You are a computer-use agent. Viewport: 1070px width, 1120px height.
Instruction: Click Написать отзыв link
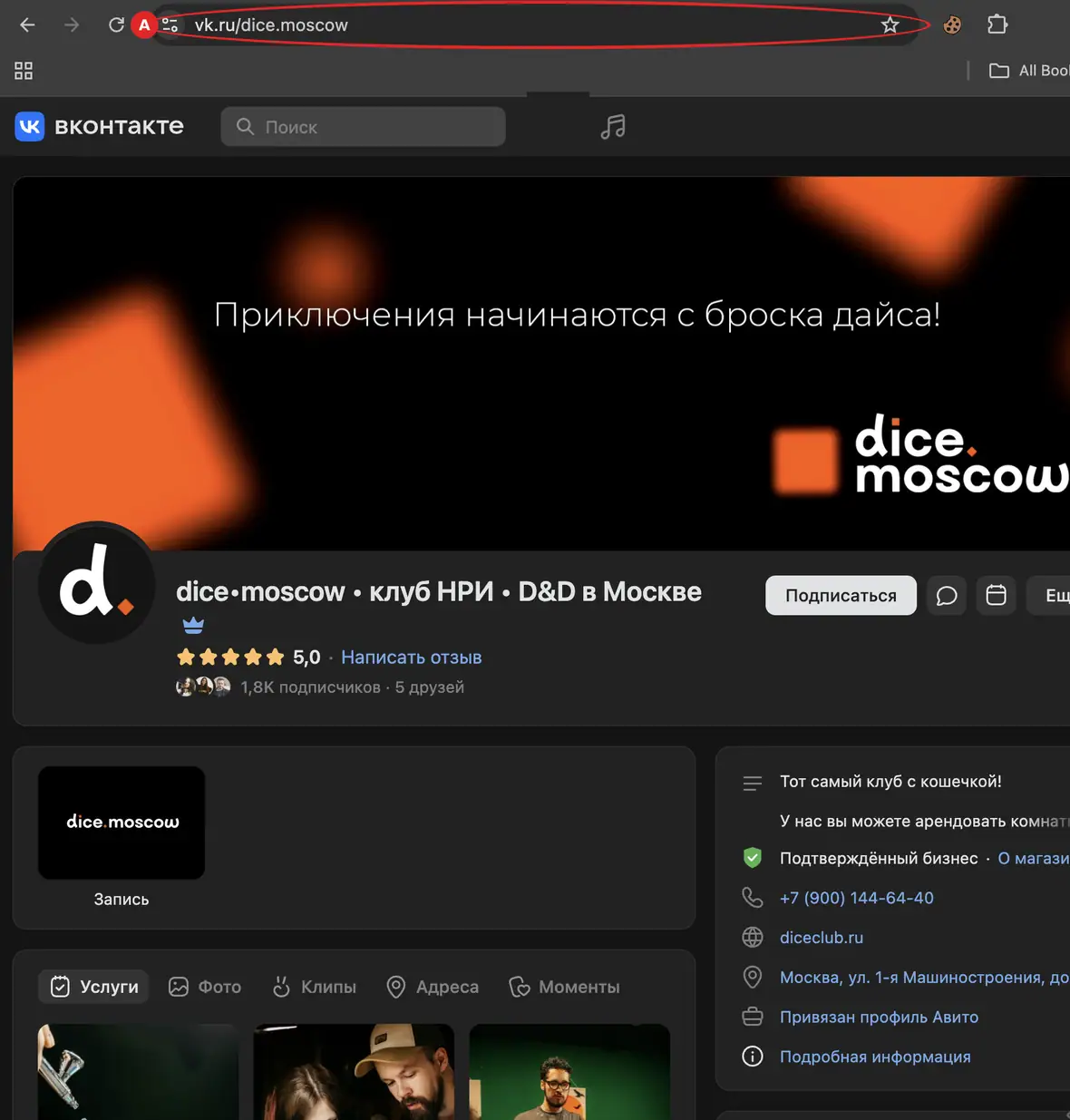point(411,657)
